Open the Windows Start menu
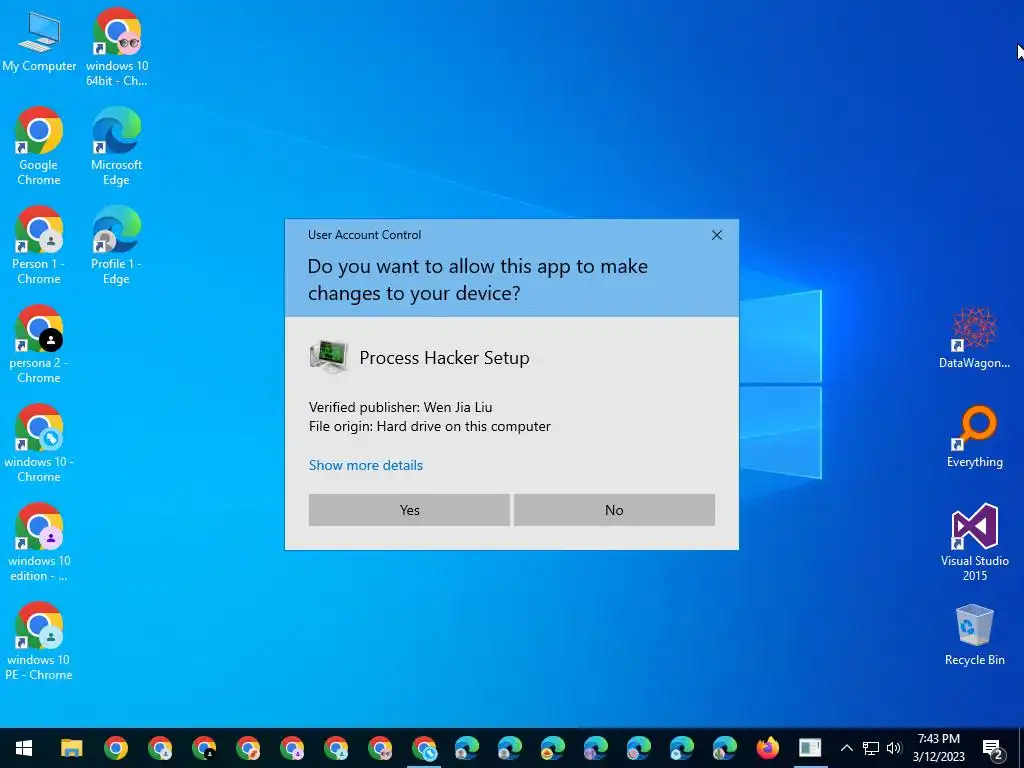 (24, 748)
